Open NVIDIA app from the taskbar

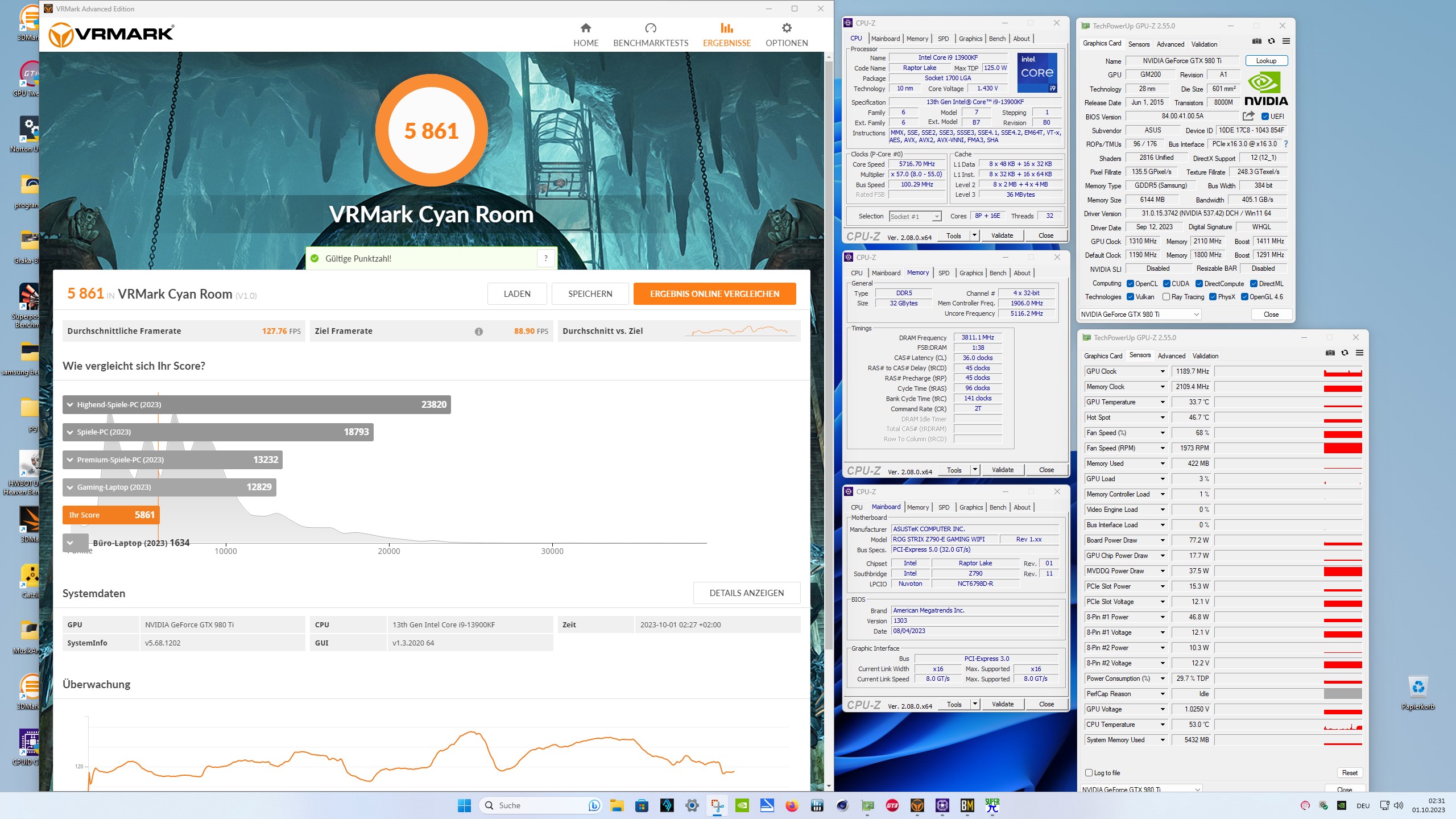(x=742, y=805)
